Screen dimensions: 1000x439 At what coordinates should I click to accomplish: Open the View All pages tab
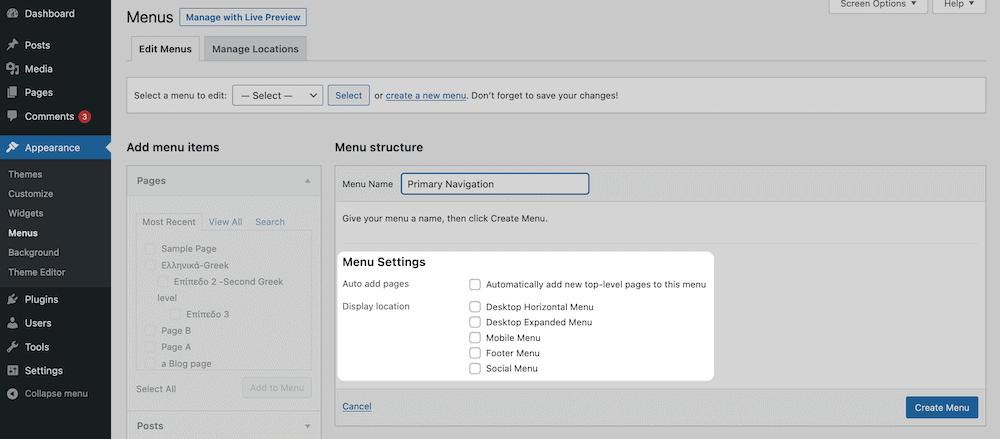coord(225,222)
